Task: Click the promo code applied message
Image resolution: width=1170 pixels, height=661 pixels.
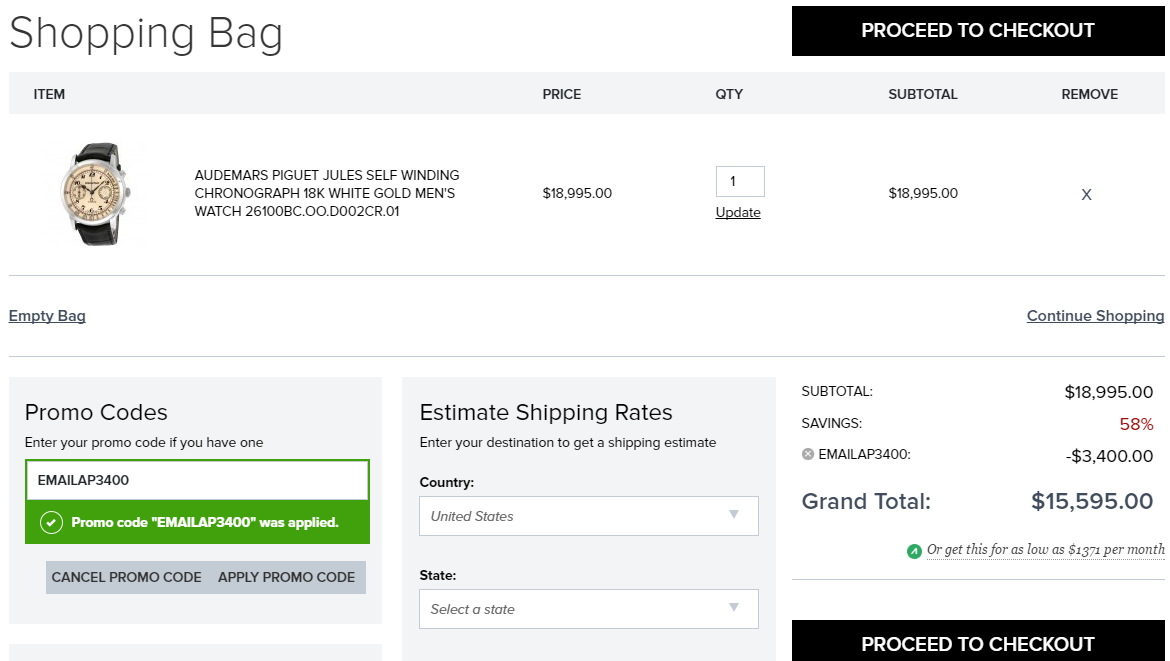Action: click(204, 522)
